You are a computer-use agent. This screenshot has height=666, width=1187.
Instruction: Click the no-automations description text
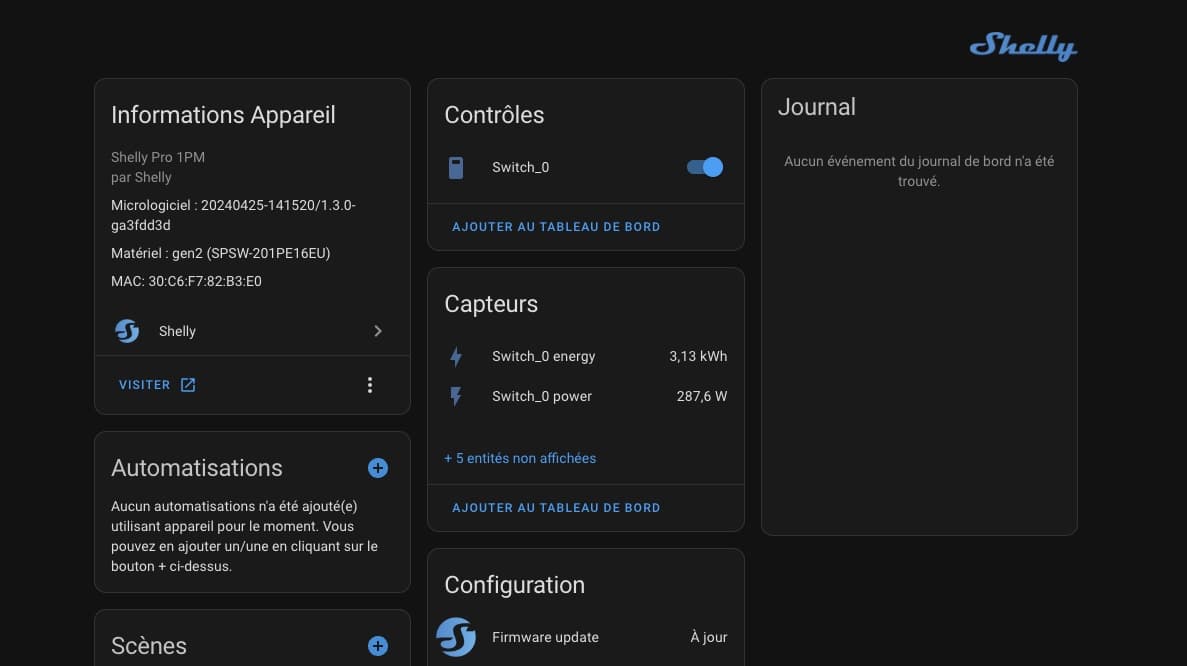(245, 536)
